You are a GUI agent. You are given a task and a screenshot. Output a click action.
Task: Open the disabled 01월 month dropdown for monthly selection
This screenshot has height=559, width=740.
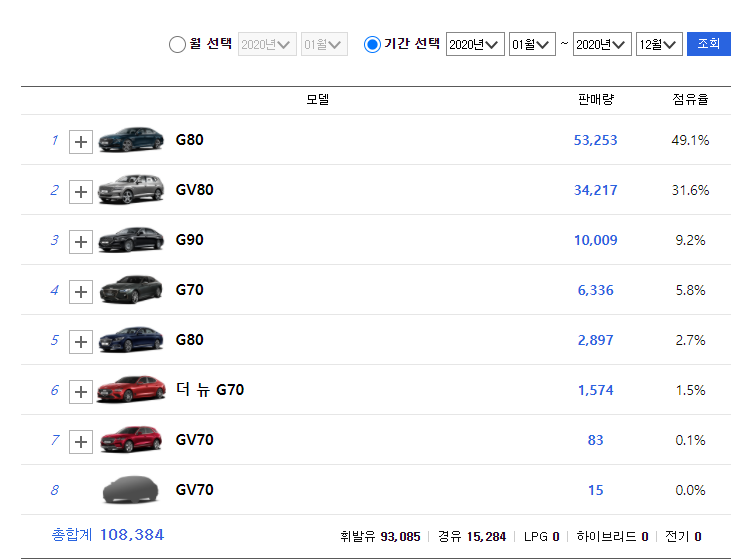324,44
